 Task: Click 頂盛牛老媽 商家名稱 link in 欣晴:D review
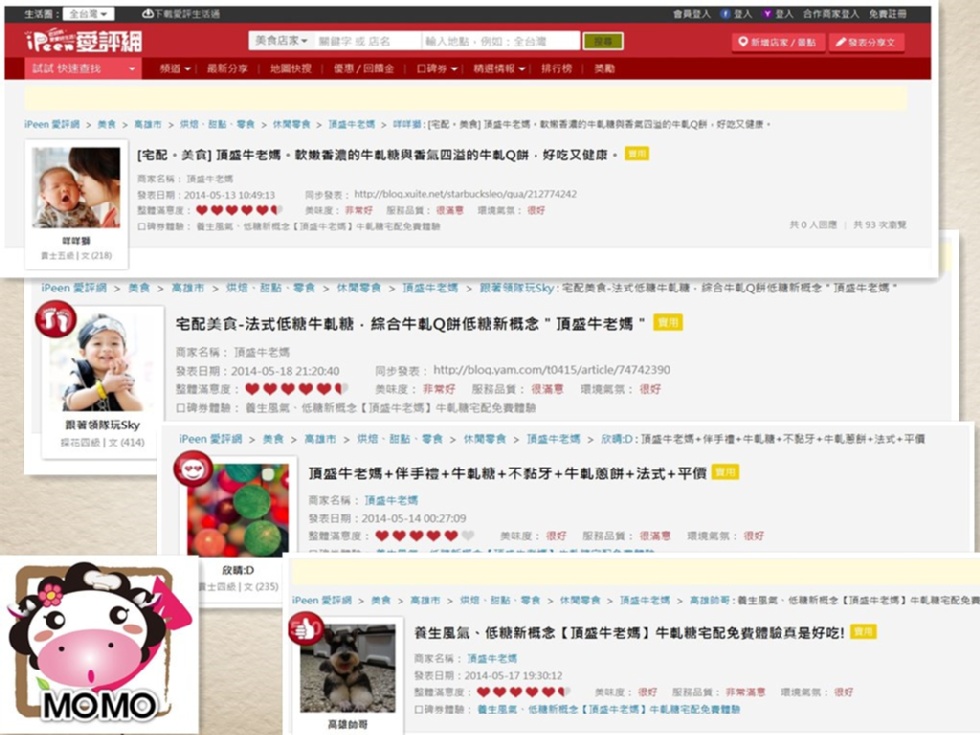(391, 500)
